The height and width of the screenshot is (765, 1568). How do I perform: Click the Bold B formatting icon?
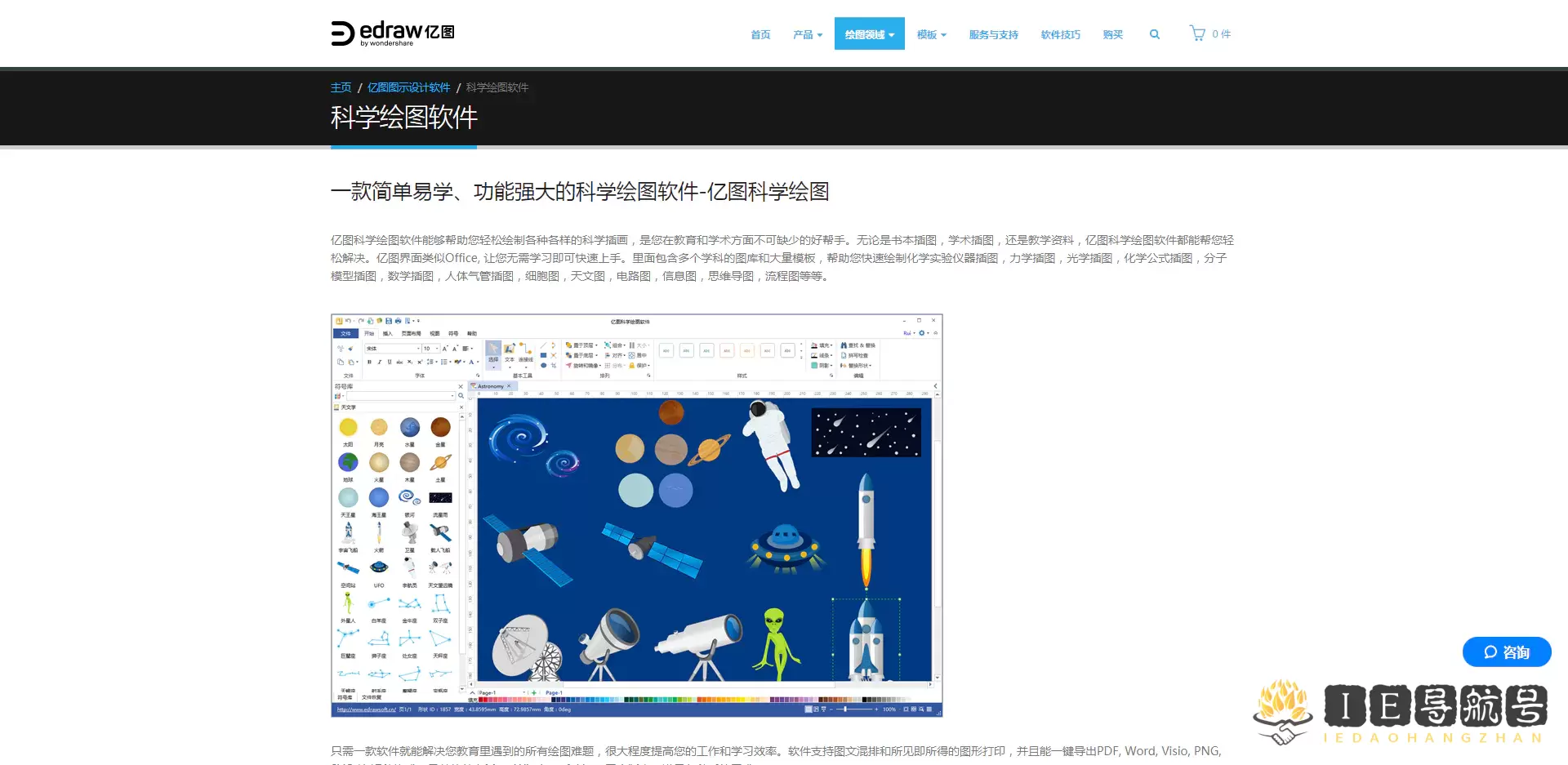[369, 362]
